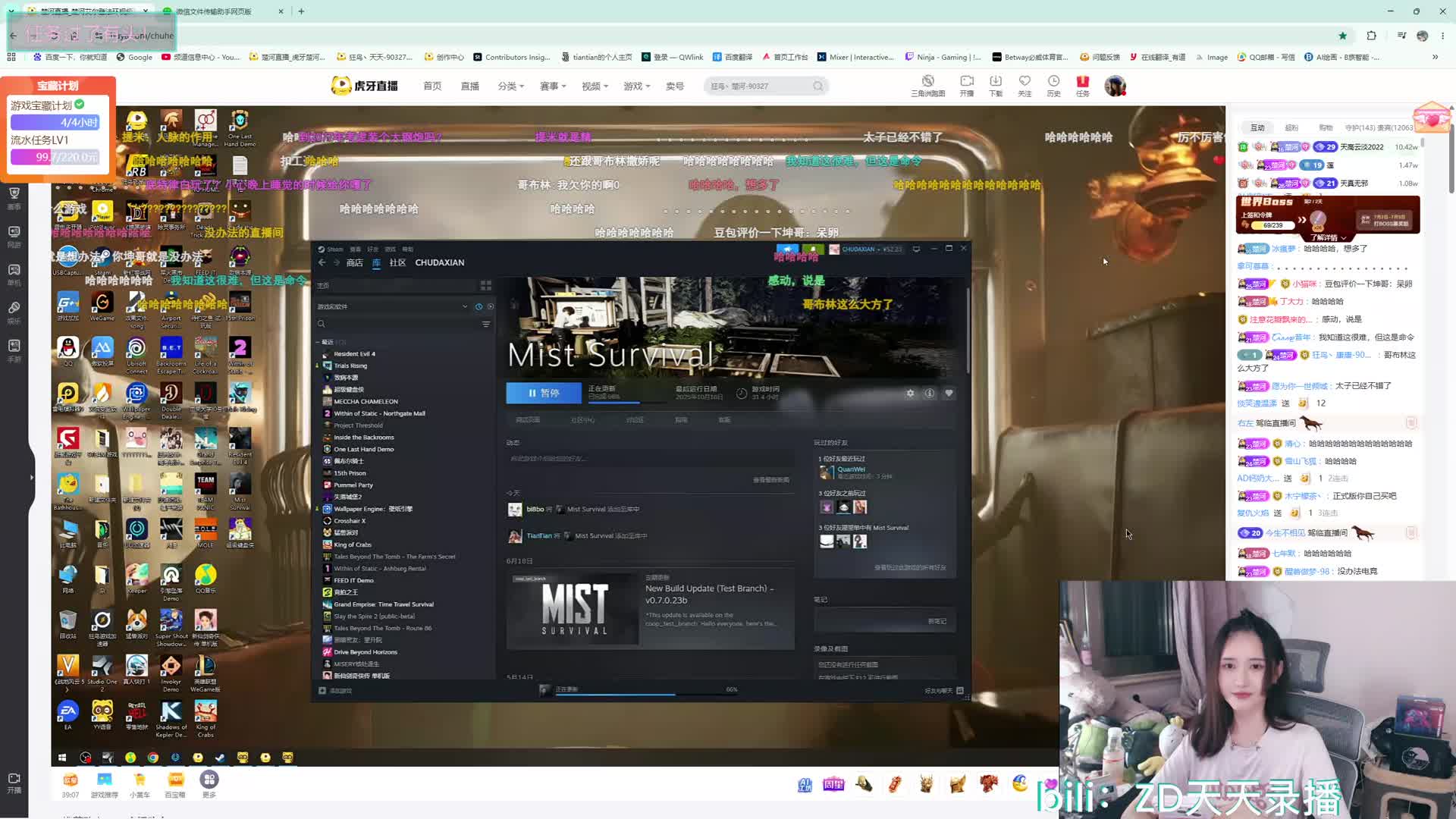Pause the Mist Survival update download
This screenshot has height=819, width=1456.
[x=544, y=393]
